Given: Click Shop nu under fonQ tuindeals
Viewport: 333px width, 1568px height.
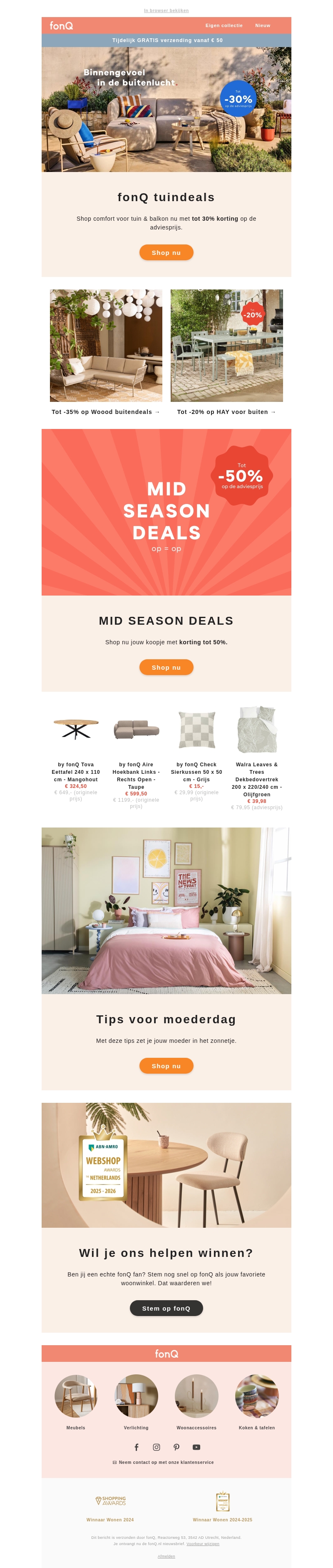Looking at the screenshot, I should click(x=166, y=253).
